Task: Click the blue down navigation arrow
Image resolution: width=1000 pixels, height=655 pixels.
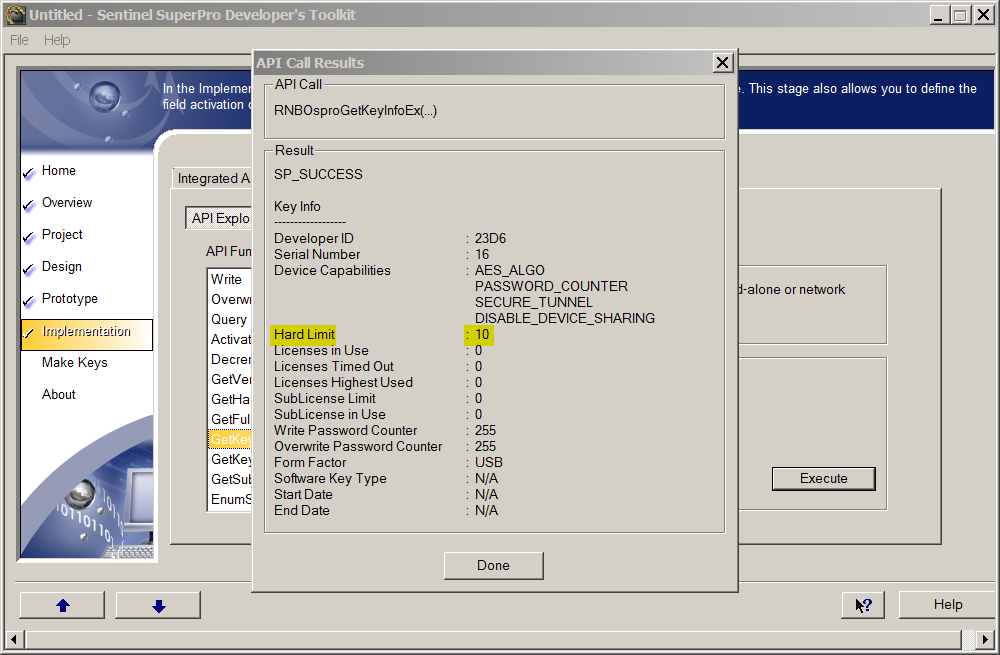Action: [x=157, y=604]
